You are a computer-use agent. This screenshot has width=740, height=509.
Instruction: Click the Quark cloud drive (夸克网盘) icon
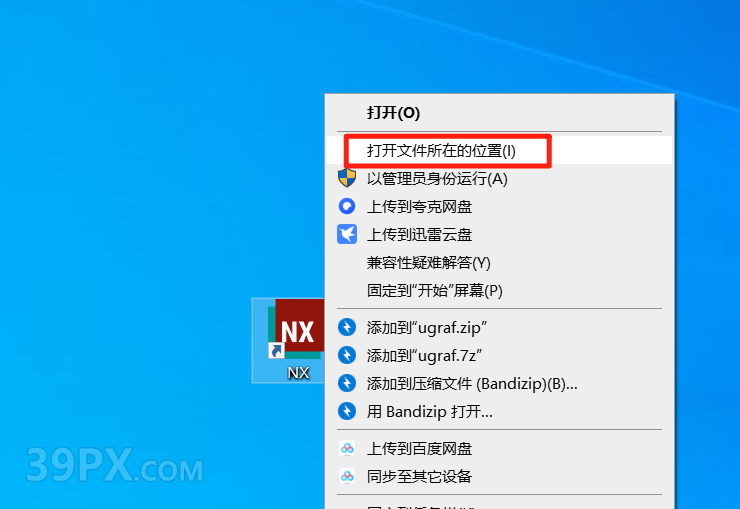coord(347,206)
